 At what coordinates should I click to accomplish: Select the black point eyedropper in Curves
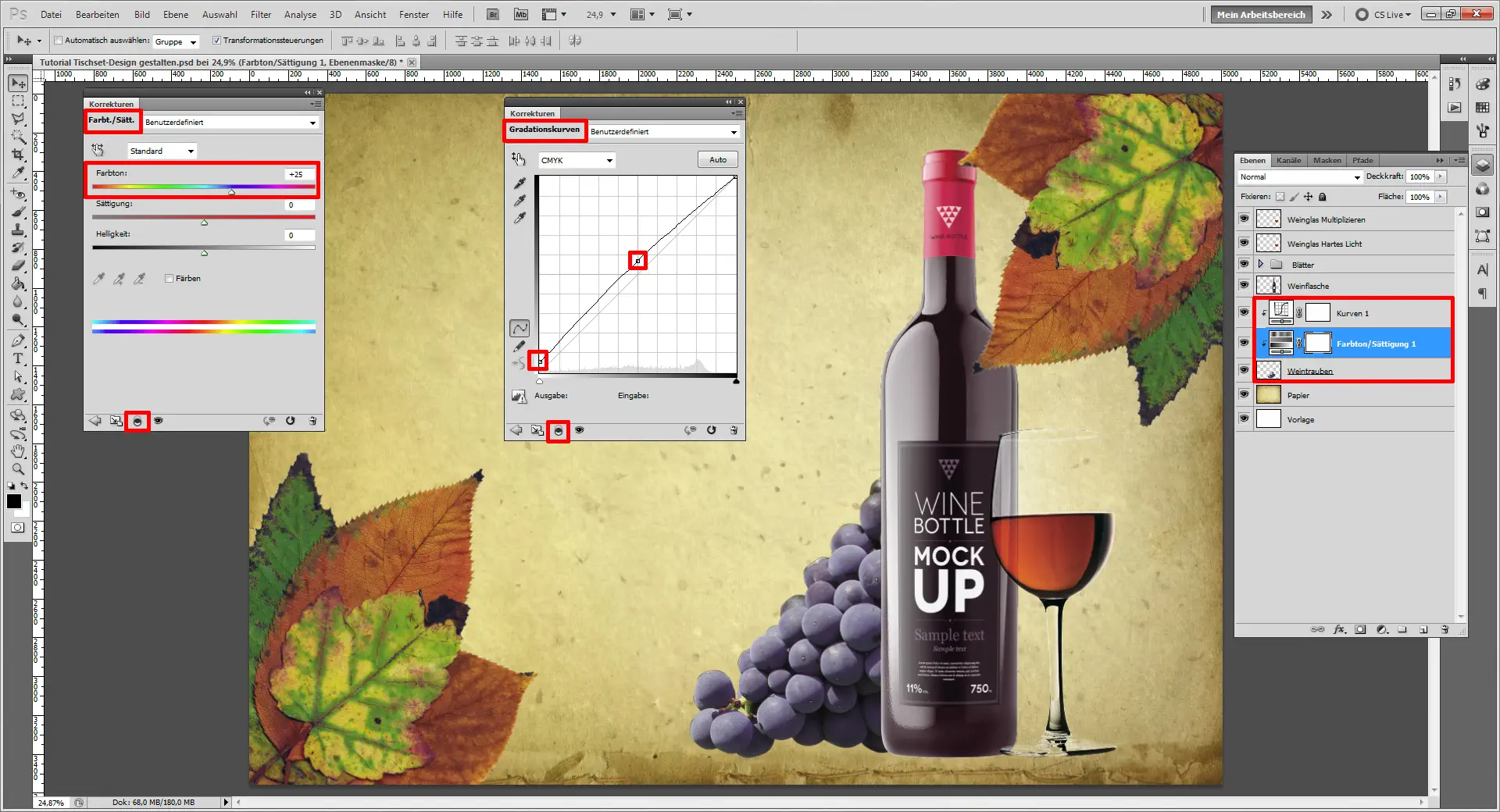pos(520,183)
